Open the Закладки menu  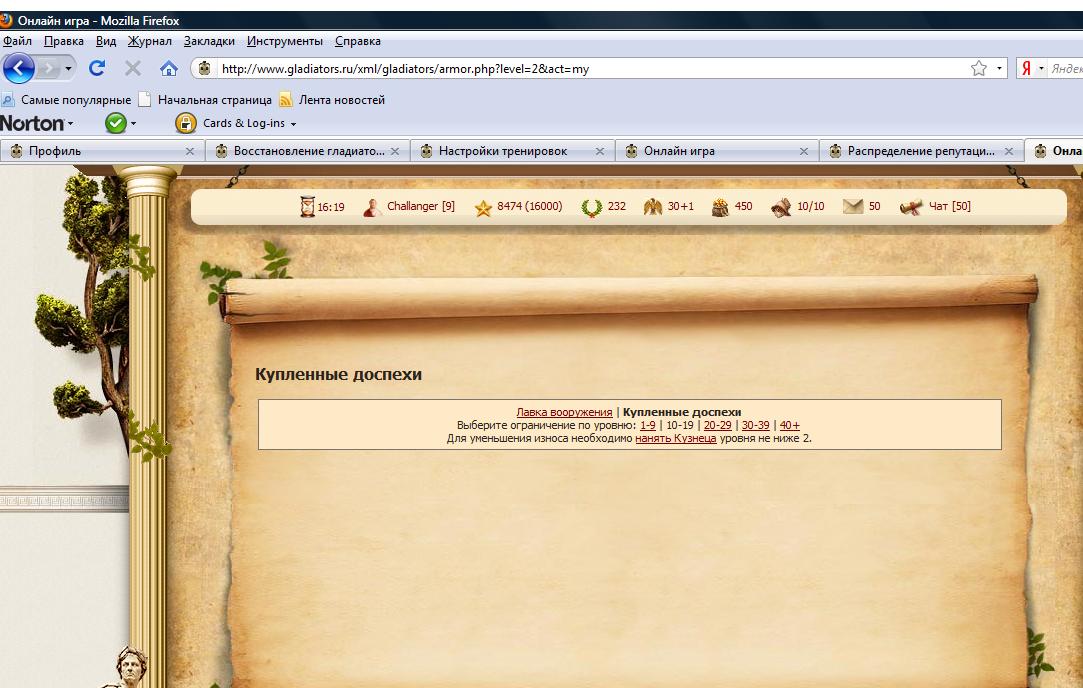coord(209,41)
